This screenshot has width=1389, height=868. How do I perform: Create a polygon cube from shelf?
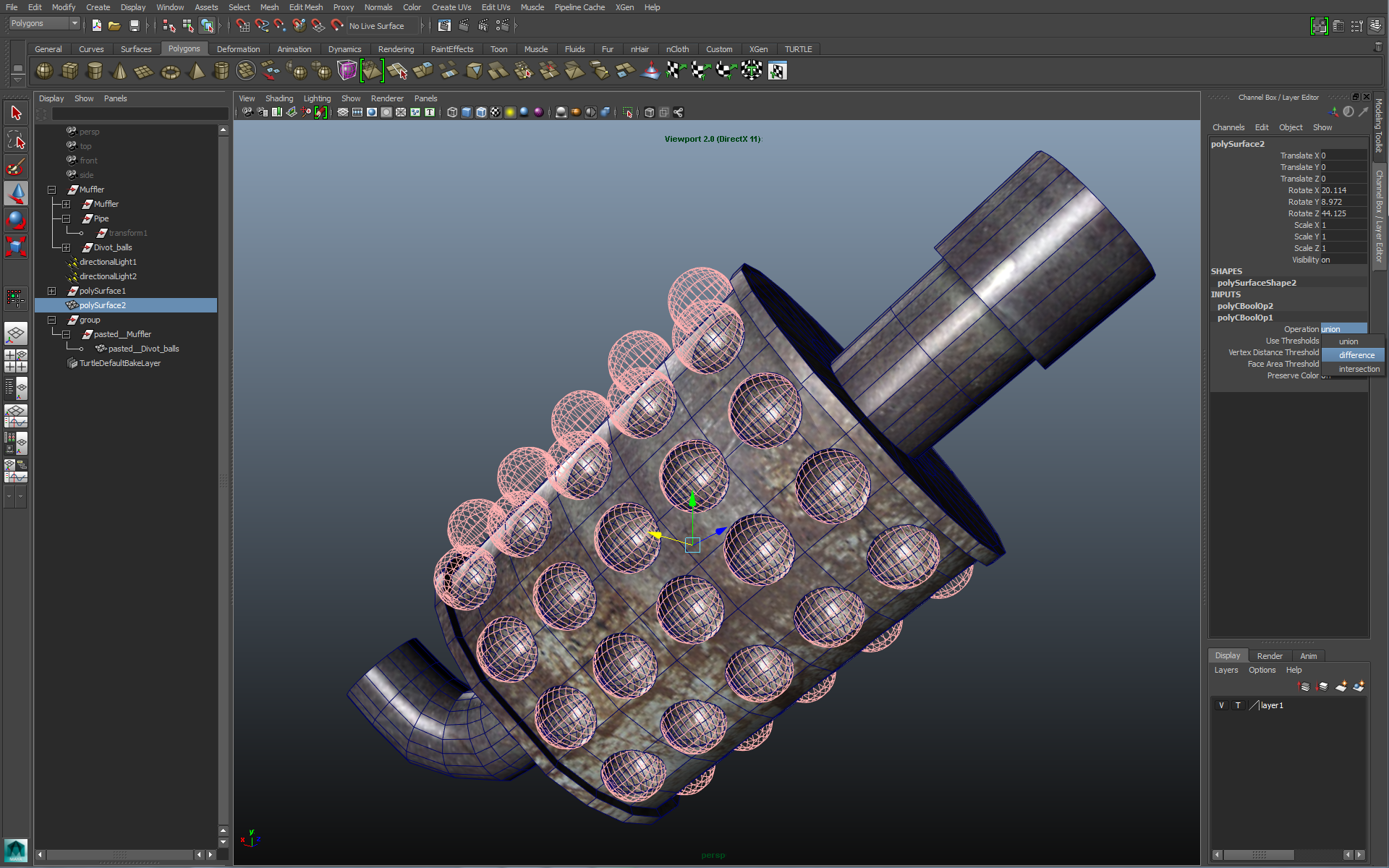point(69,71)
